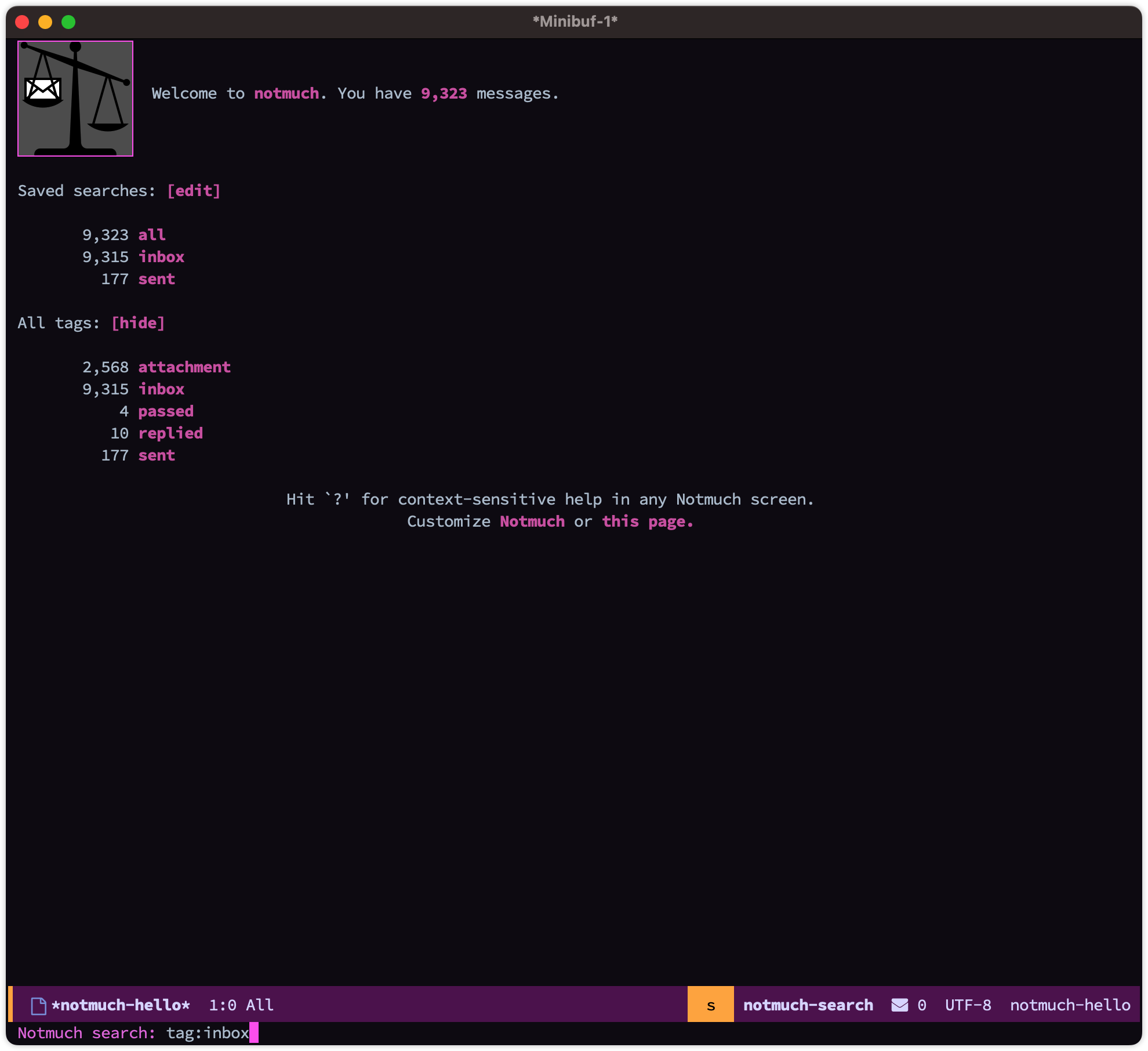The image size is (1148, 1051).
Task: Follow the Customize 'Notmuch' link
Action: point(532,521)
